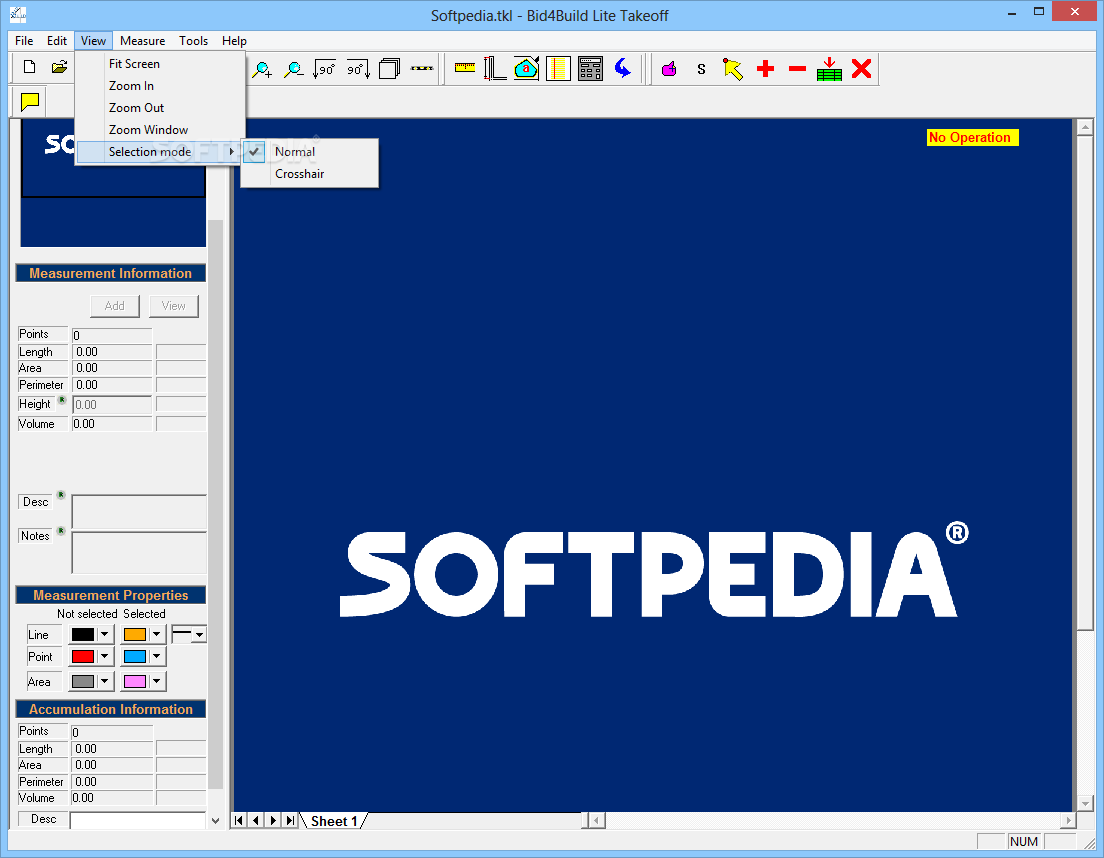Click the yellow lined notepad icon

558,69
